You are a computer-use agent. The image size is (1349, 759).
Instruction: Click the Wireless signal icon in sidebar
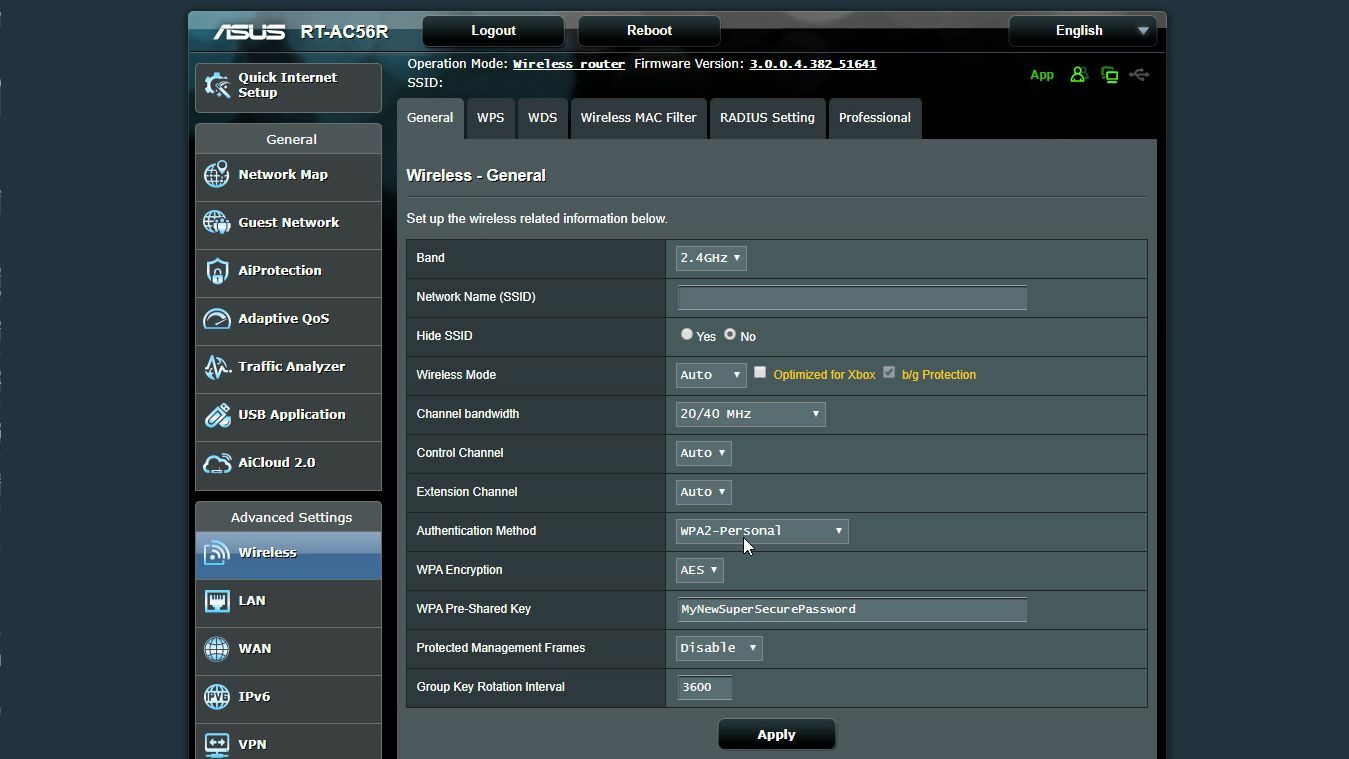[x=217, y=553]
